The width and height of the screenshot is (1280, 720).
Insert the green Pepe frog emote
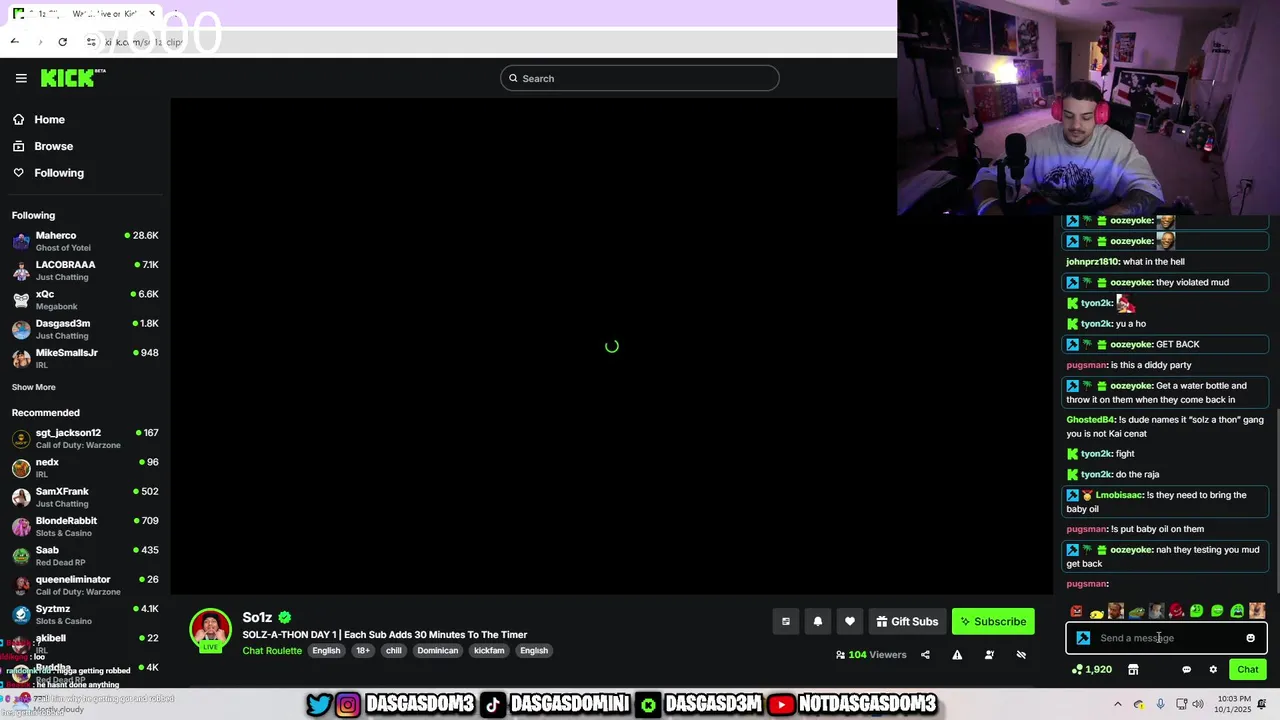click(x=1136, y=611)
